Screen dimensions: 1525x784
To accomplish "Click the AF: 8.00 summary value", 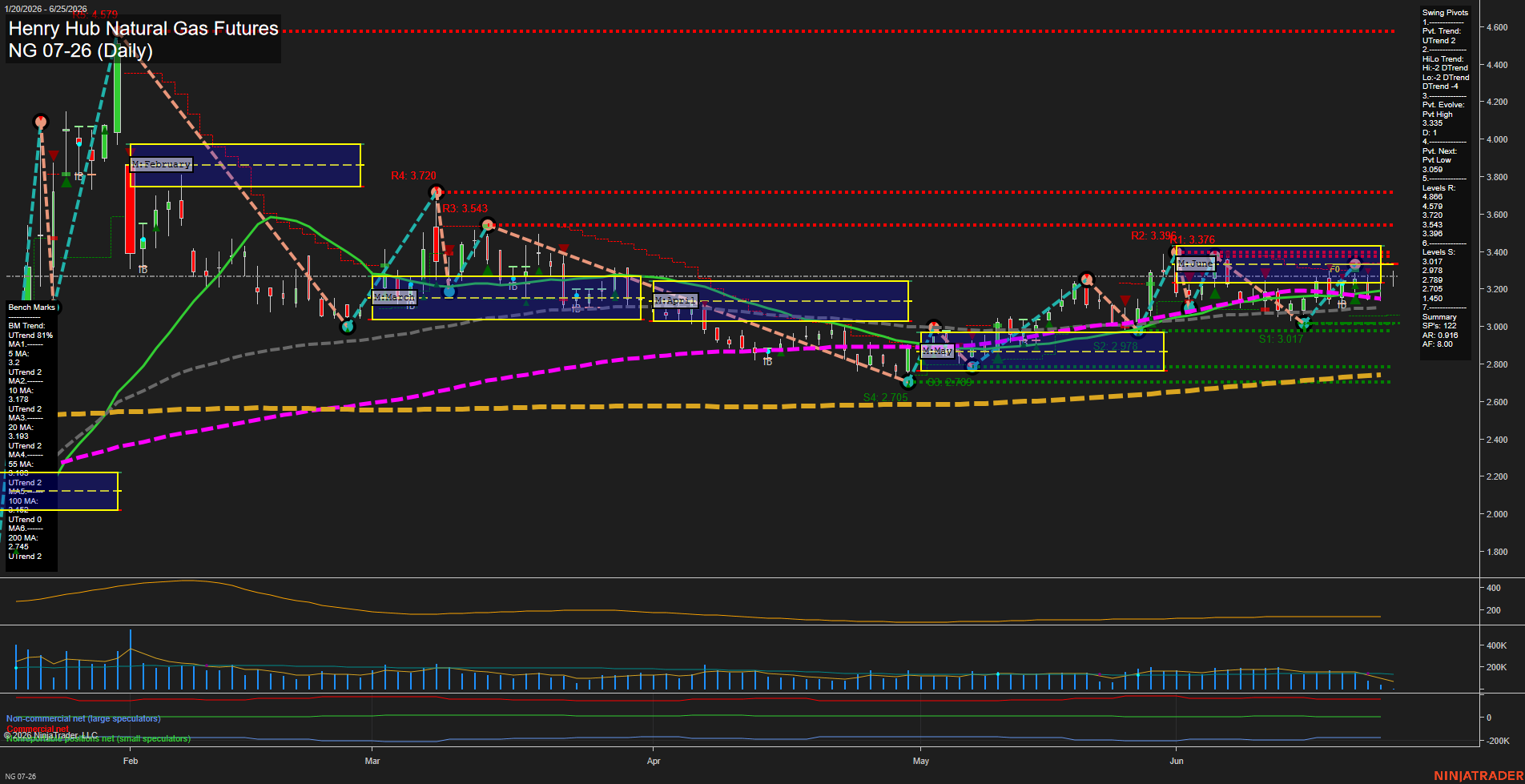I will pos(1438,344).
